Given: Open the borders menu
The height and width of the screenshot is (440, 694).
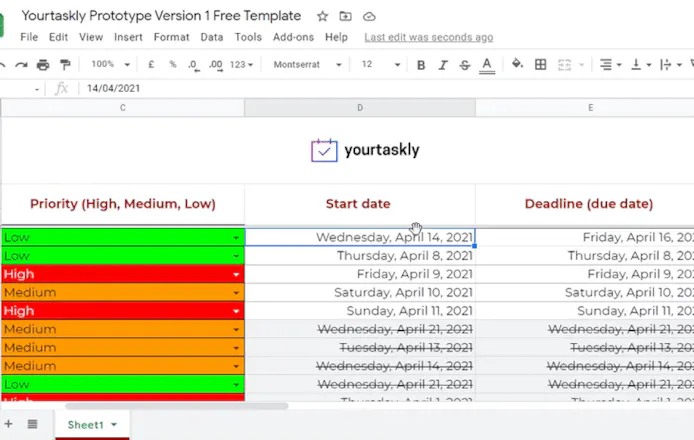Looking at the screenshot, I should tap(540, 65).
